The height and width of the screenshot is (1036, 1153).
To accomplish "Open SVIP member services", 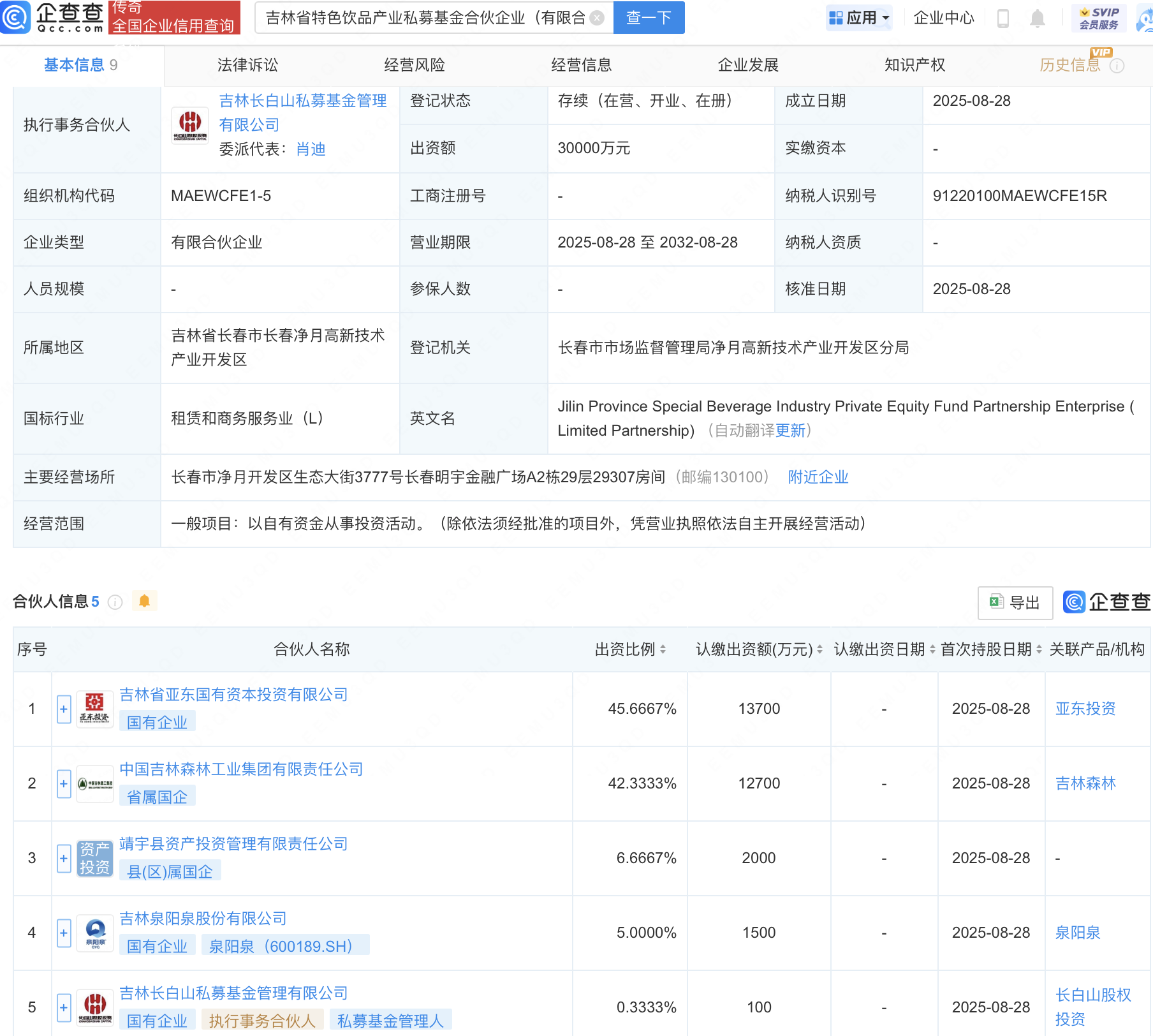I will pyautogui.click(x=1099, y=18).
